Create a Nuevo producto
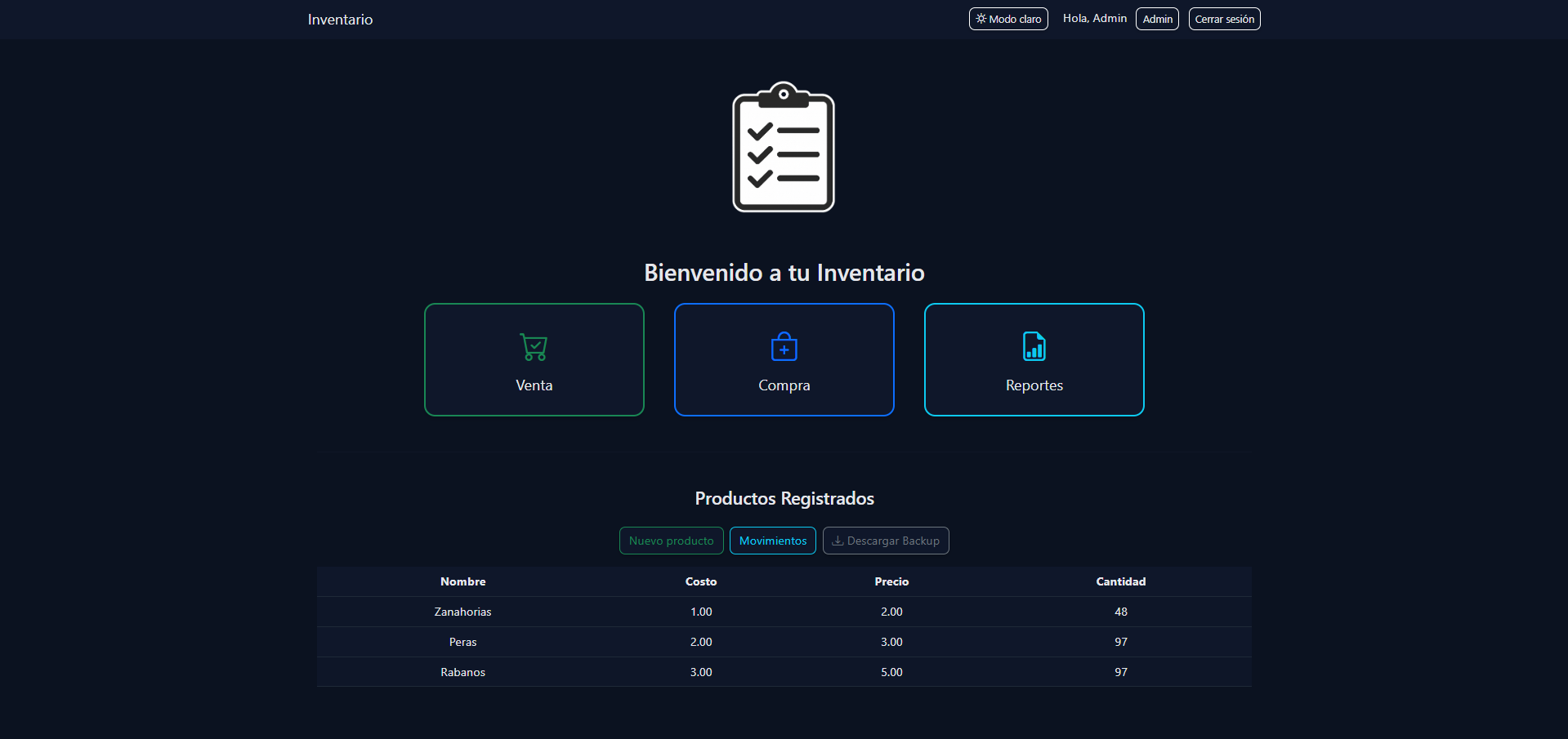This screenshot has height=739, width=1568. pyautogui.click(x=671, y=540)
